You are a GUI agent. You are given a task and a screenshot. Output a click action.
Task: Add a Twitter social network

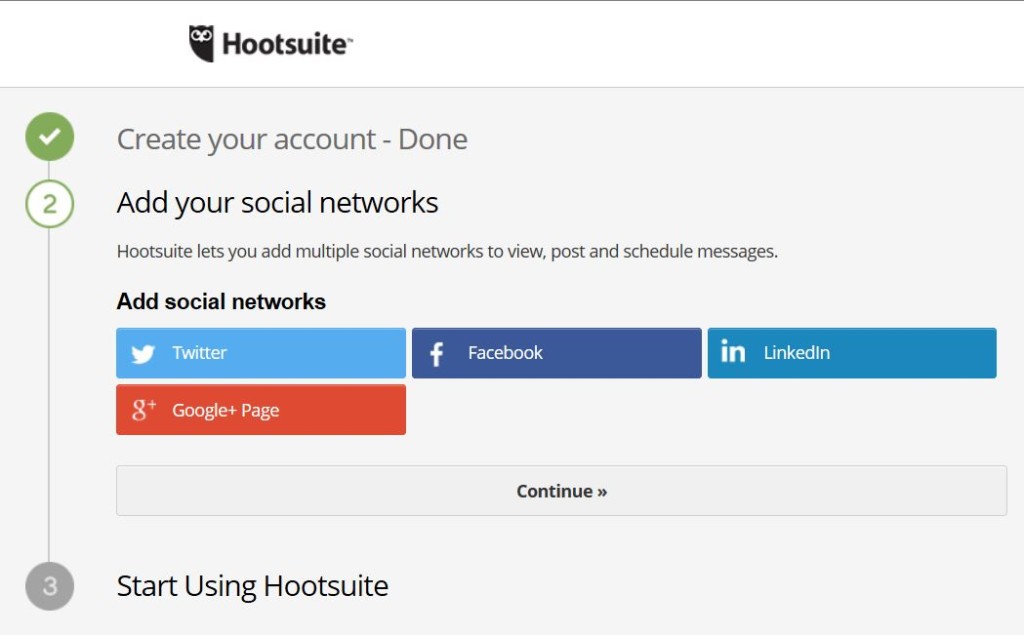[261, 353]
